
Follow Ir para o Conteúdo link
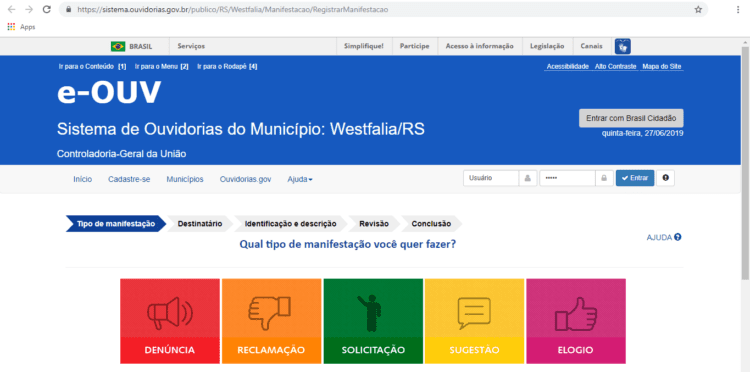point(92,66)
